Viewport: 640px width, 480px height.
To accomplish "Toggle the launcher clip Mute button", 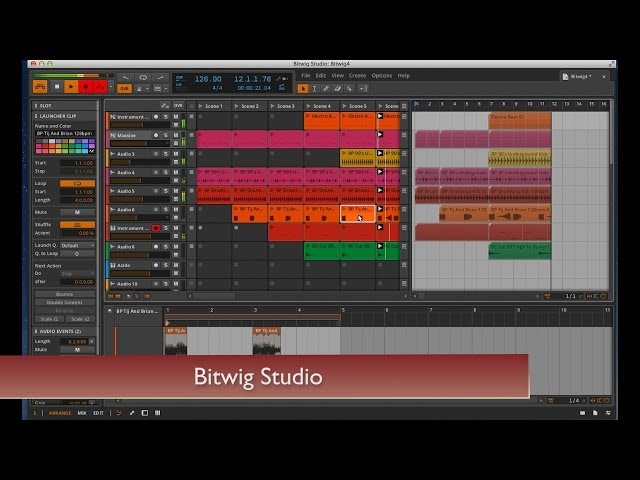I will [77, 212].
